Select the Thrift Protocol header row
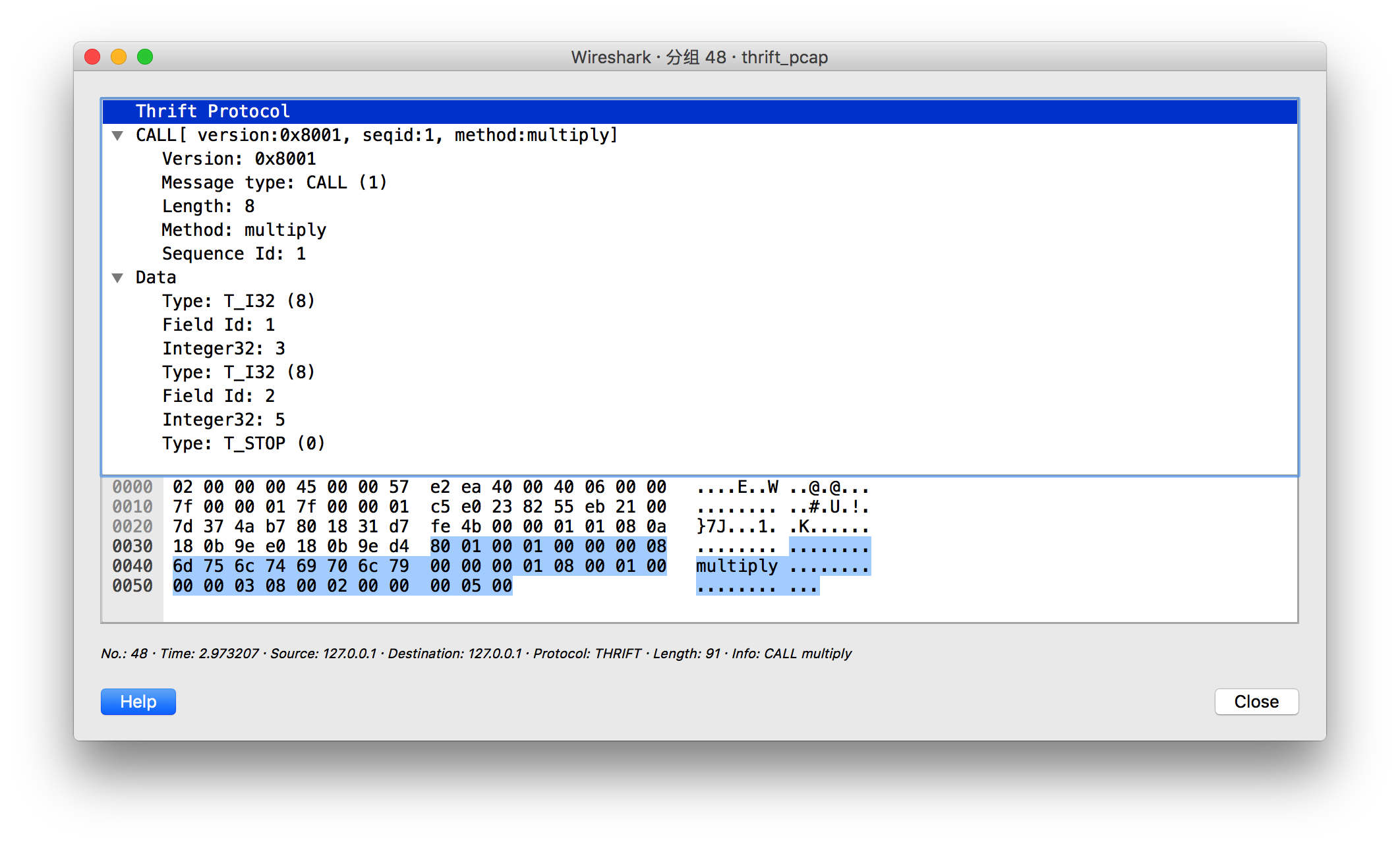Screen dimensions: 1400x846 699,111
